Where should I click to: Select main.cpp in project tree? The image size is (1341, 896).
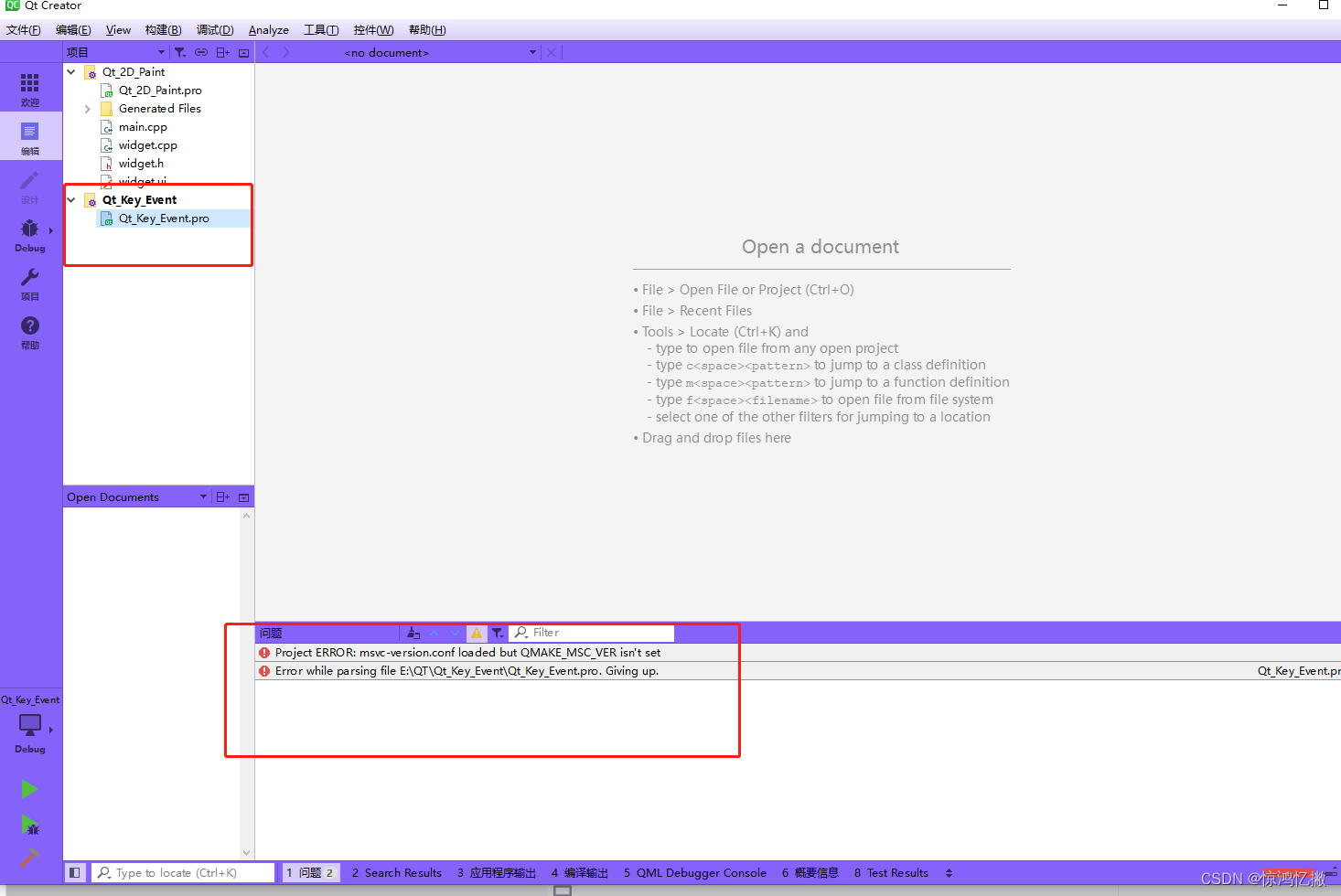pos(143,127)
